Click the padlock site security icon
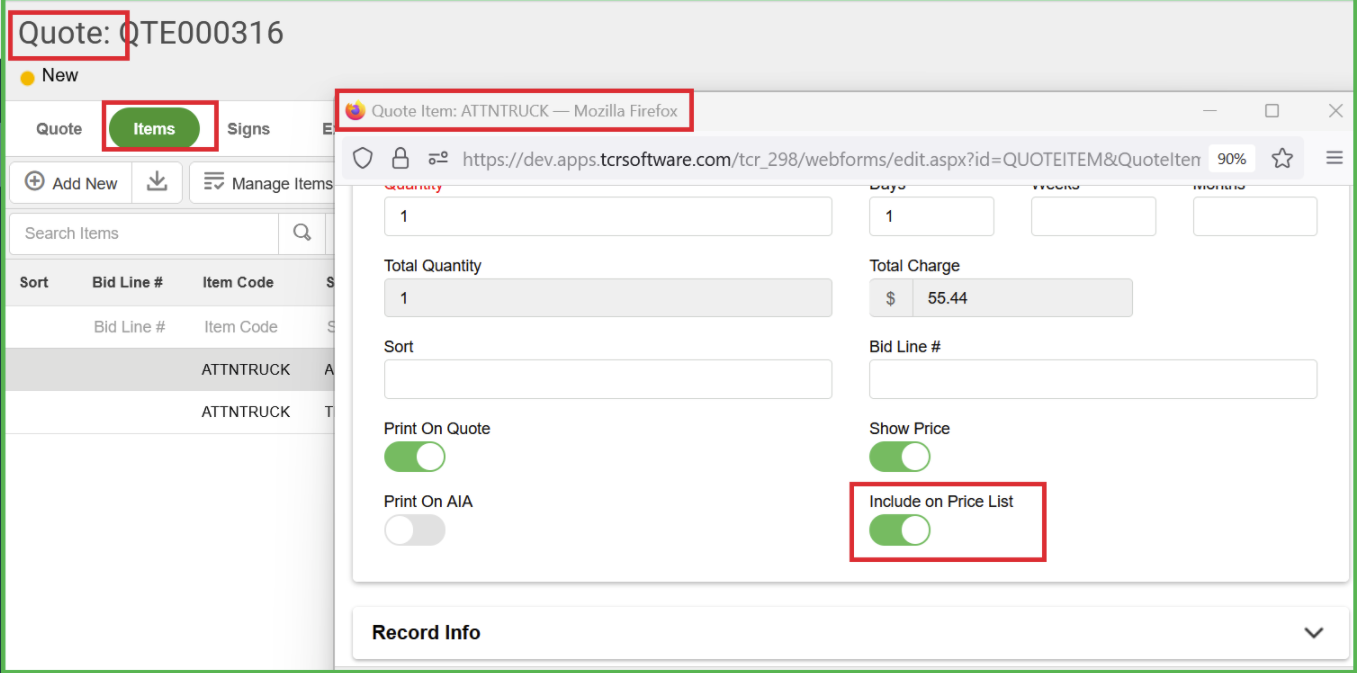 coord(400,158)
